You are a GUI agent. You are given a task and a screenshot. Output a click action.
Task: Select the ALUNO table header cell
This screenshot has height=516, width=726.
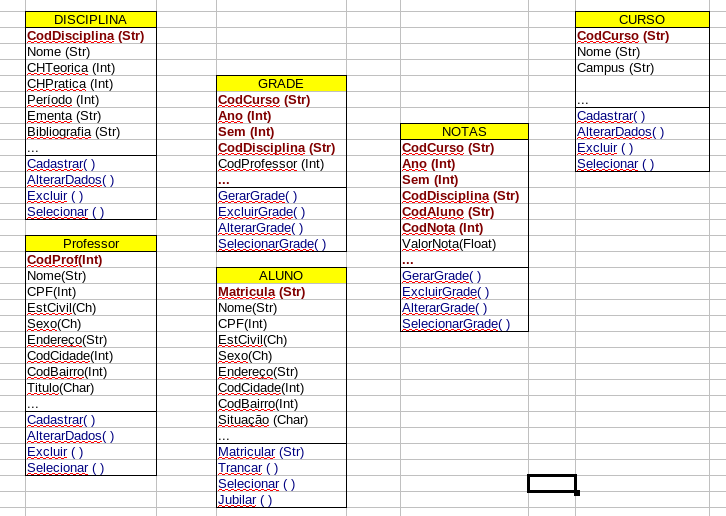pyautogui.click(x=281, y=276)
